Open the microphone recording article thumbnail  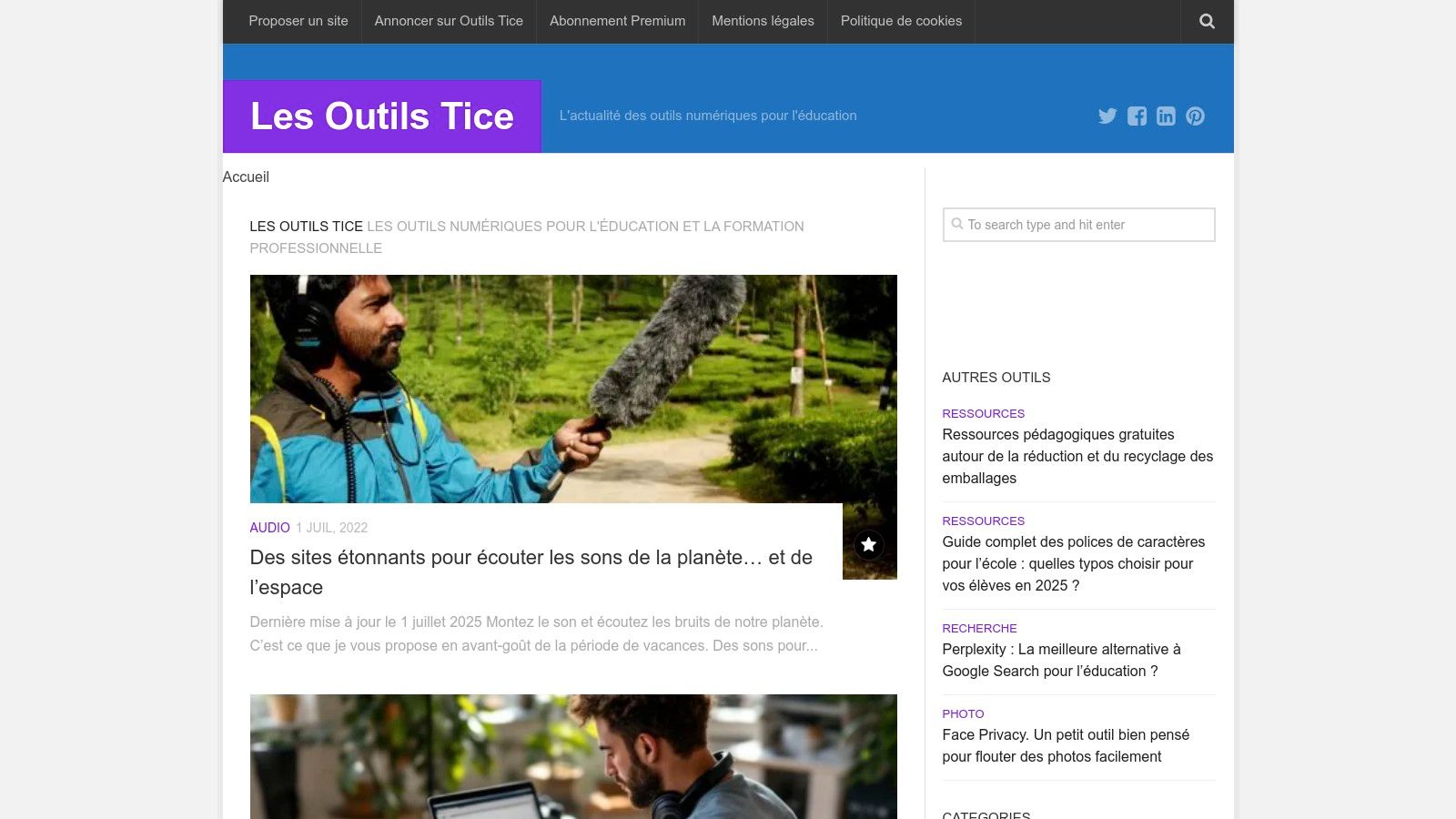(573, 389)
